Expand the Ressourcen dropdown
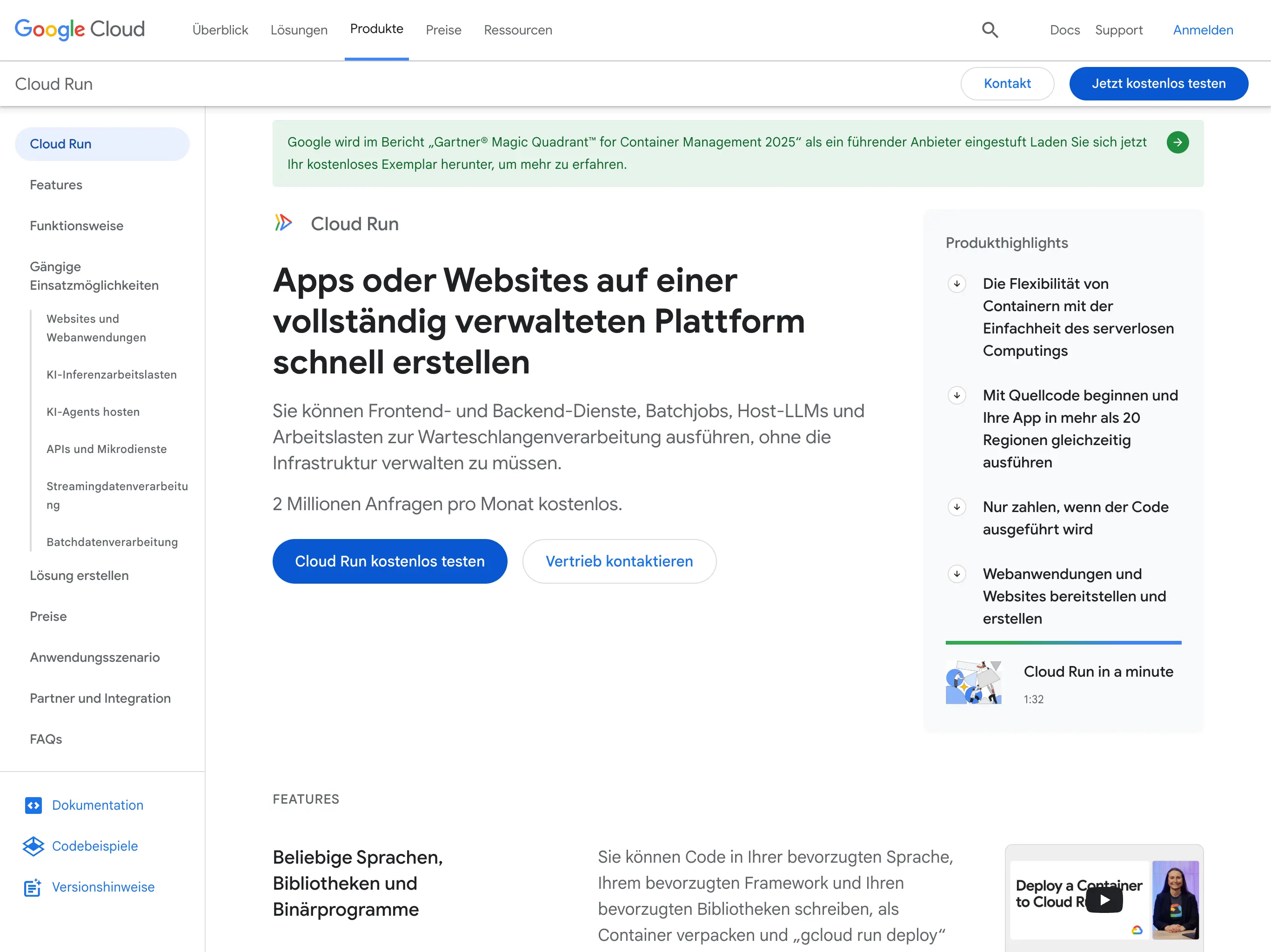 pos(517,30)
